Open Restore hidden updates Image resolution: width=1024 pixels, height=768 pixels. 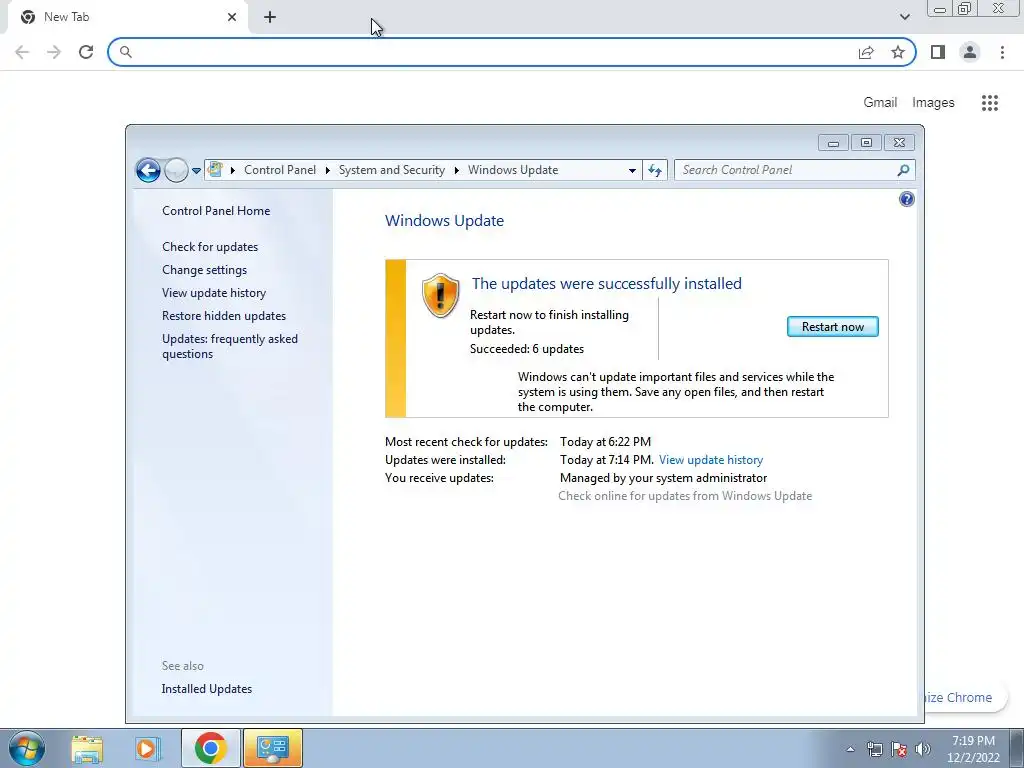(224, 315)
